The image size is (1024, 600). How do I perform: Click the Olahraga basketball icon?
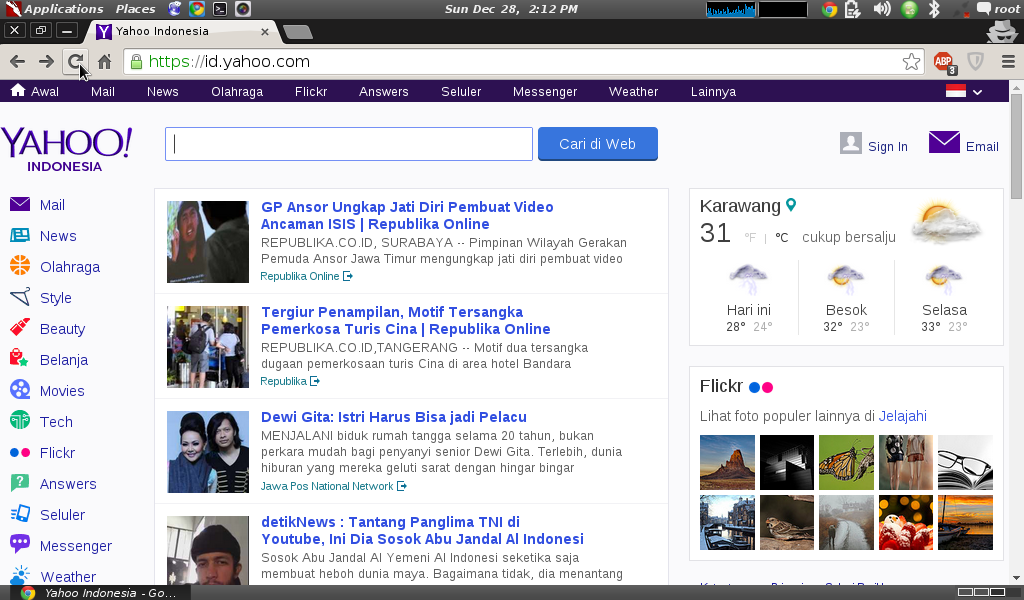20,266
